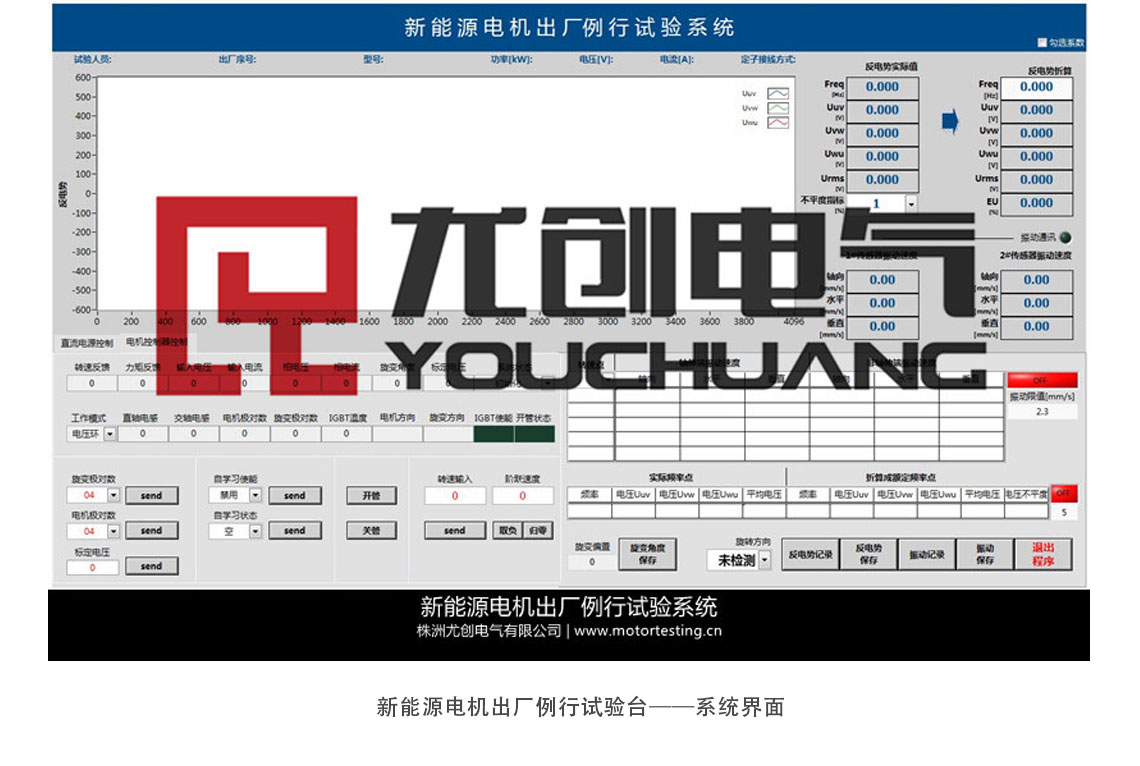The width and height of the screenshot is (1140, 766).
Task: Click the 振动限值 2.3 field
Action: pyautogui.click(x=1042, y=411)
